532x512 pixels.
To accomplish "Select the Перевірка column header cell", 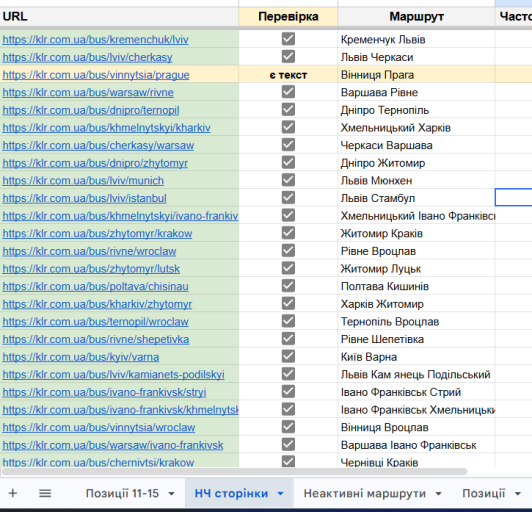I will [x=288, y=17].
